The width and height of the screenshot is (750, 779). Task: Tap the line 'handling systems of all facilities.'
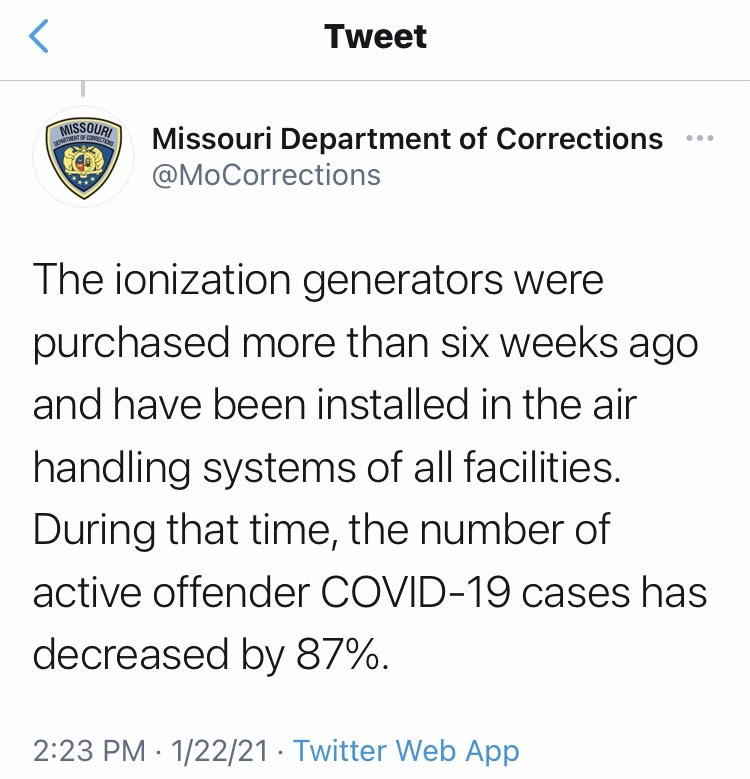click(326, 468)
